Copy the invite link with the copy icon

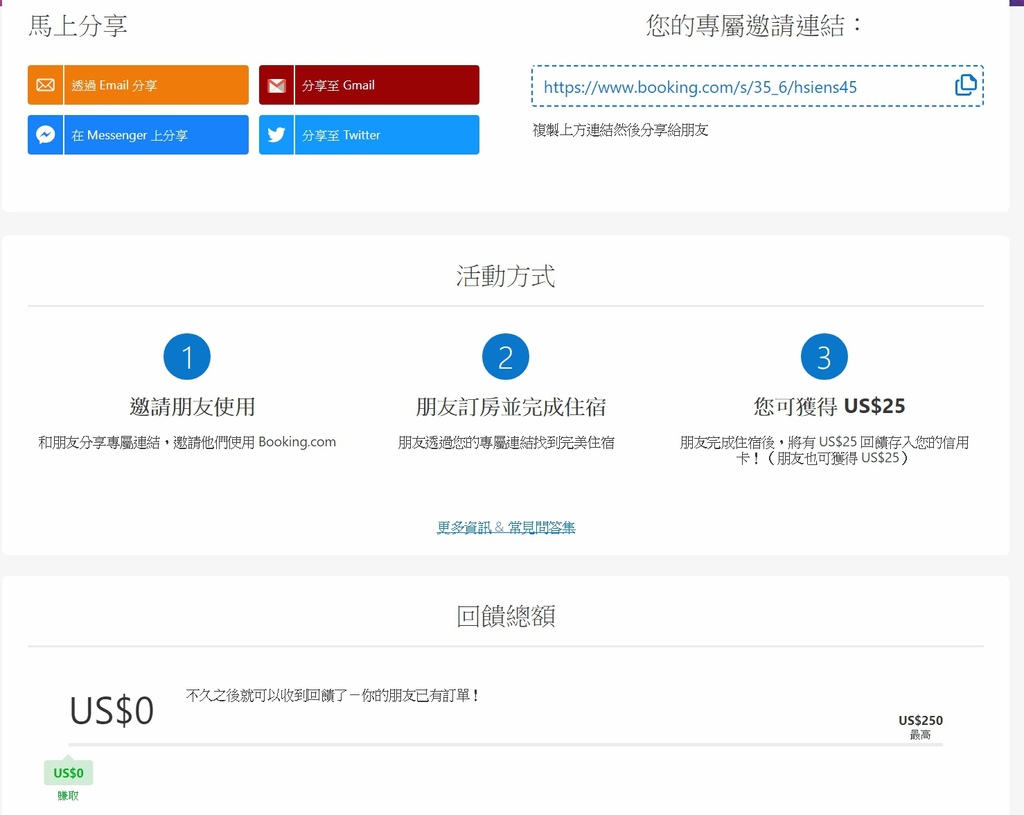966,85
